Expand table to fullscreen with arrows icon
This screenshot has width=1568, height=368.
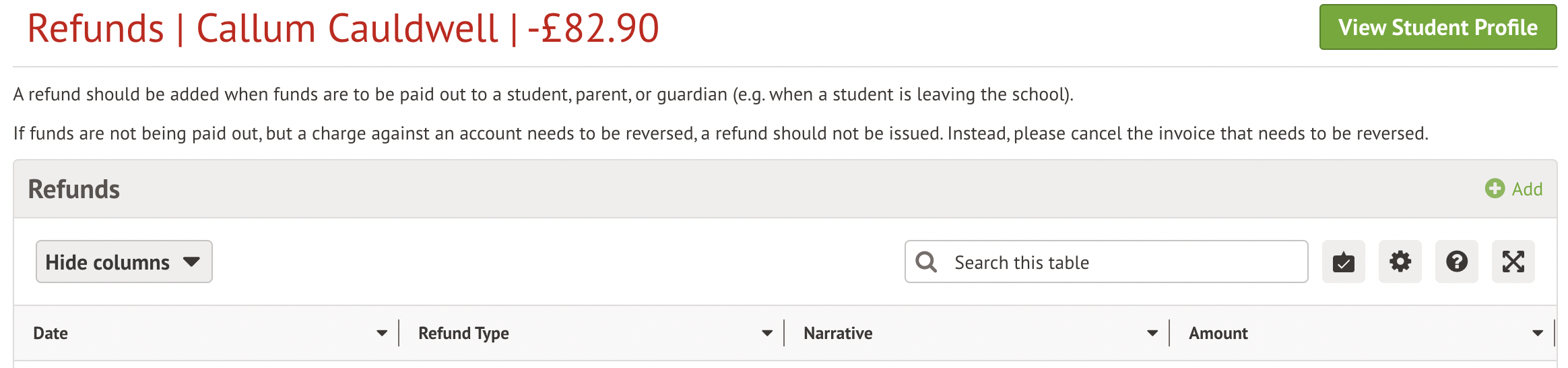click(1513, 262)
